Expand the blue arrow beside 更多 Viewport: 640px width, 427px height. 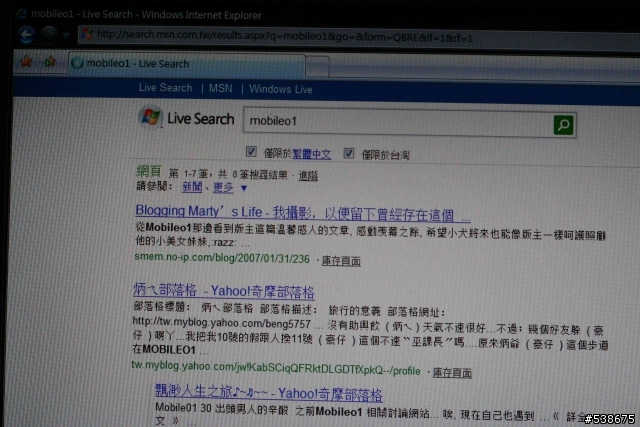coord(244,188)
